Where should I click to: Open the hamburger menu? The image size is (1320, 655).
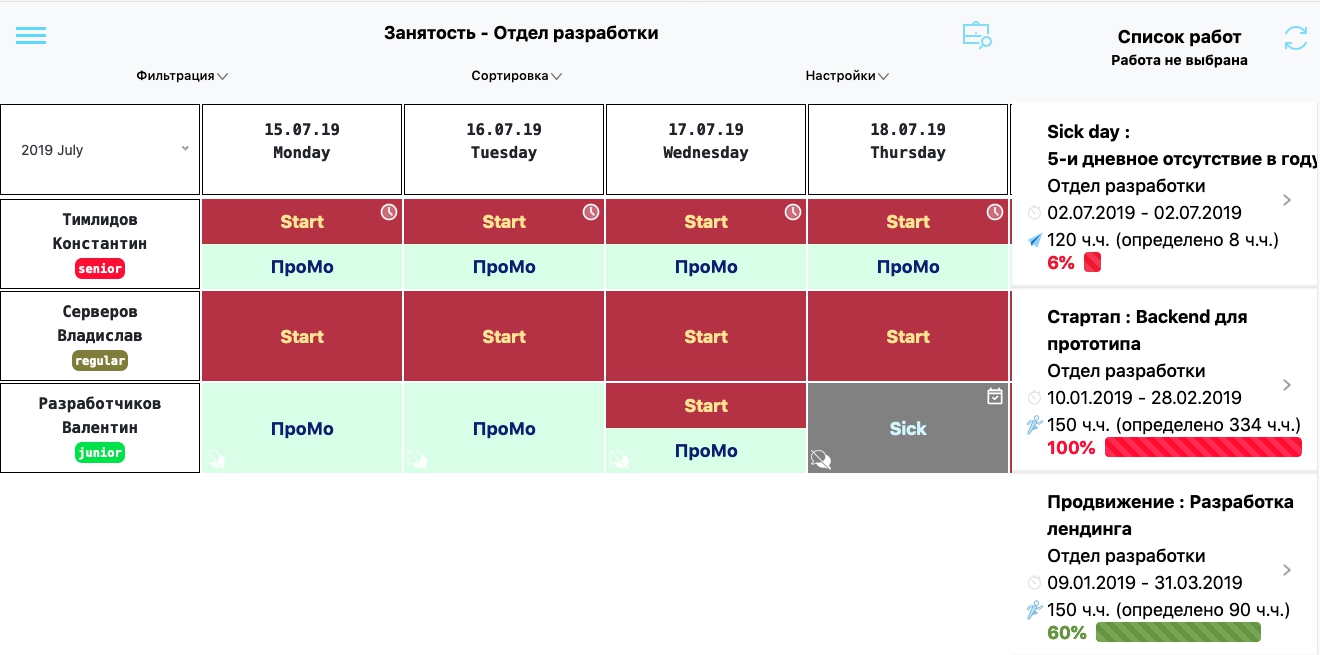pyautogui.click(x=31, y=35)
